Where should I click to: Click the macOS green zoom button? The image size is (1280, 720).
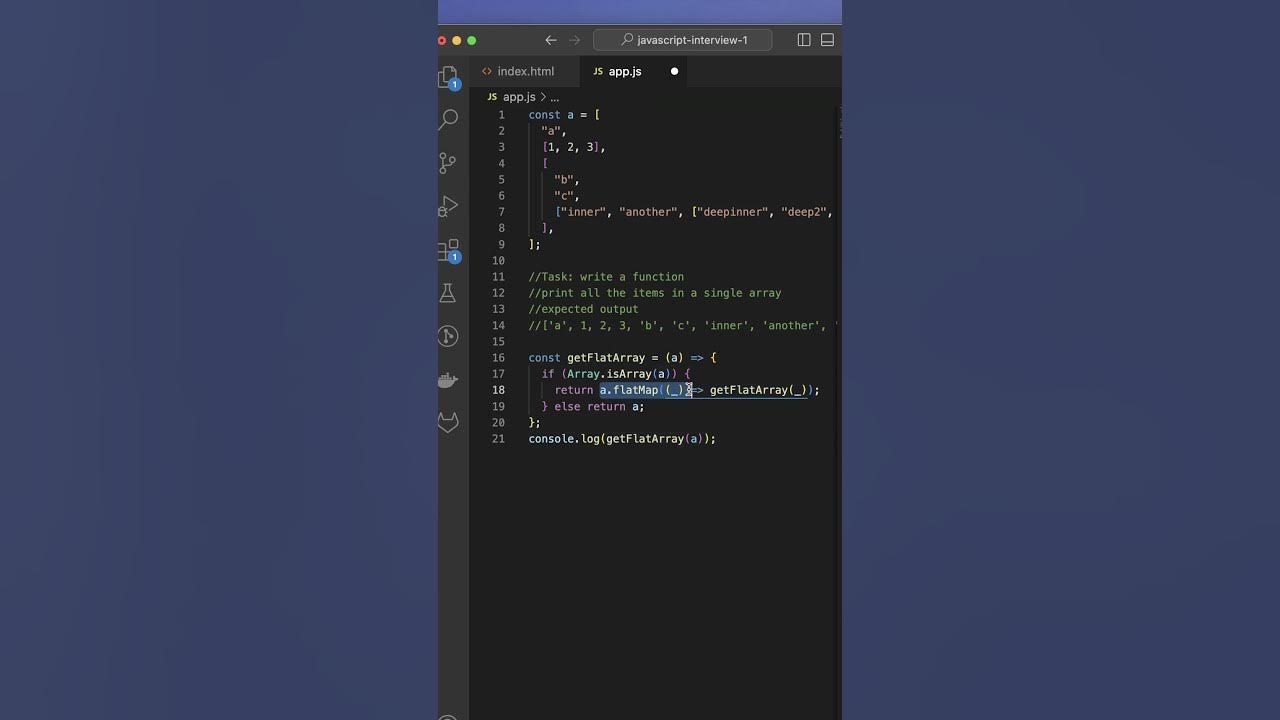tap(472, 40)
